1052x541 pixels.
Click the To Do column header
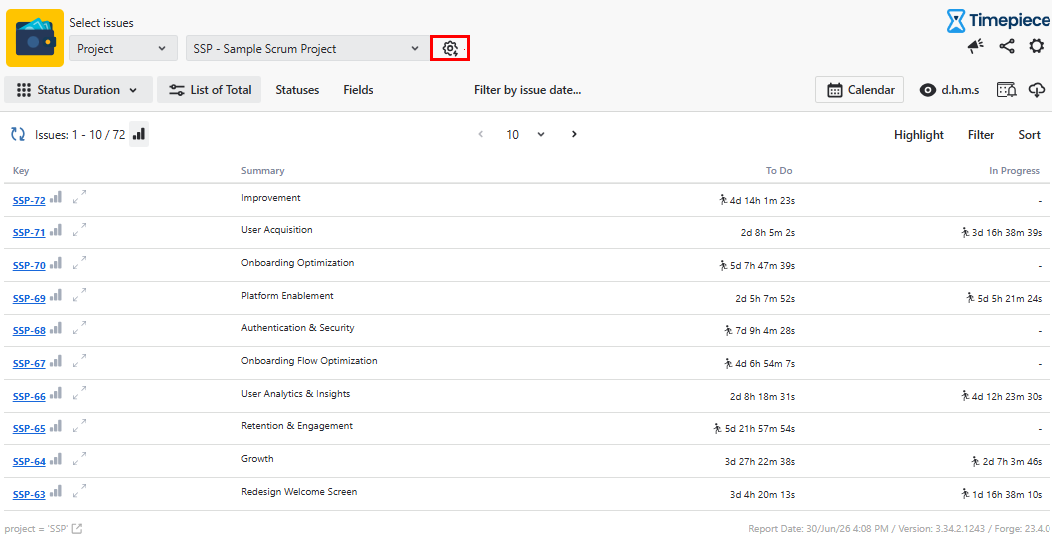pos(779,171)
